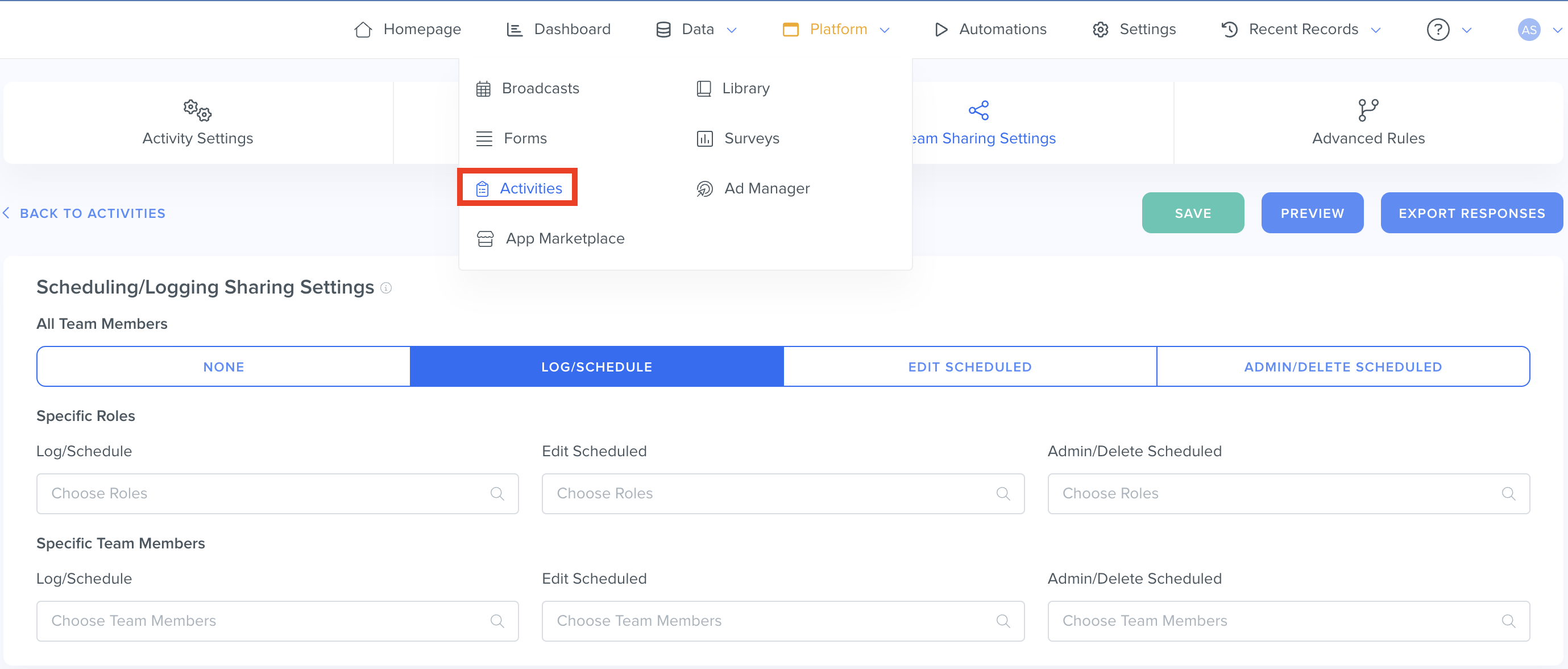Click the Dashboard chart icon
1568x669 pixels.
pyautogui.click(x=515, y=29)
